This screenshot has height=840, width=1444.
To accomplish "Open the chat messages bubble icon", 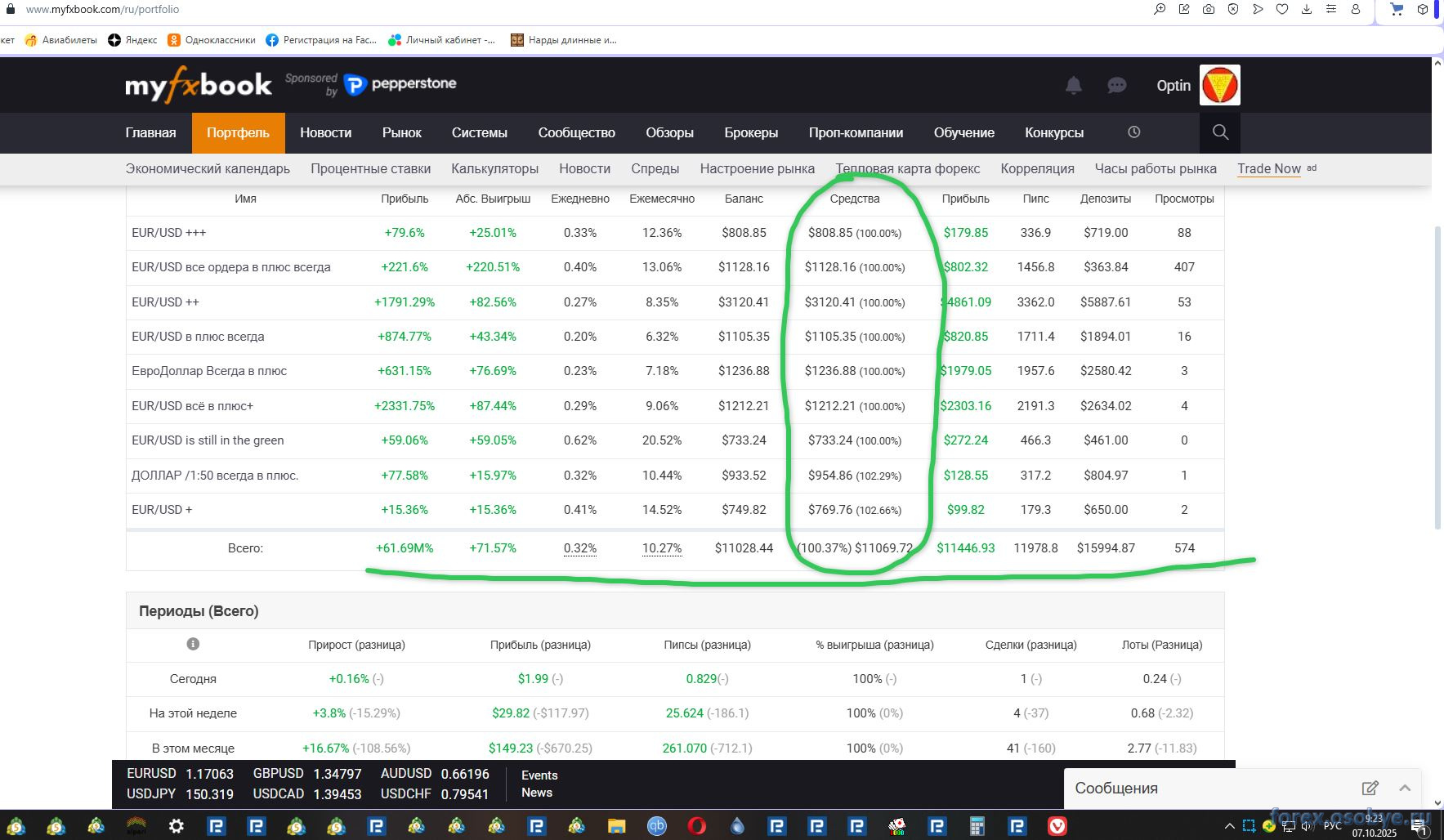I will (1116, 85).
